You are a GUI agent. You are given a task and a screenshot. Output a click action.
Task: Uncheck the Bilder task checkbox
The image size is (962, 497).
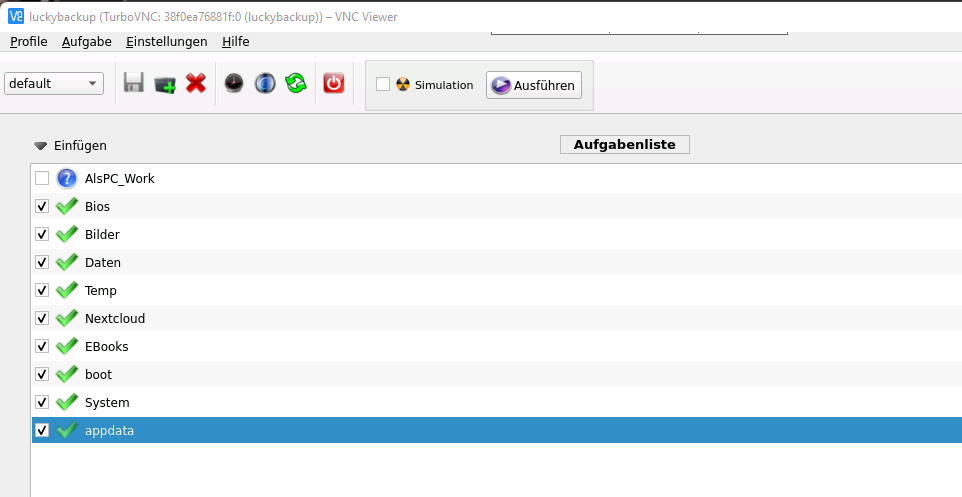click(42, 234)
